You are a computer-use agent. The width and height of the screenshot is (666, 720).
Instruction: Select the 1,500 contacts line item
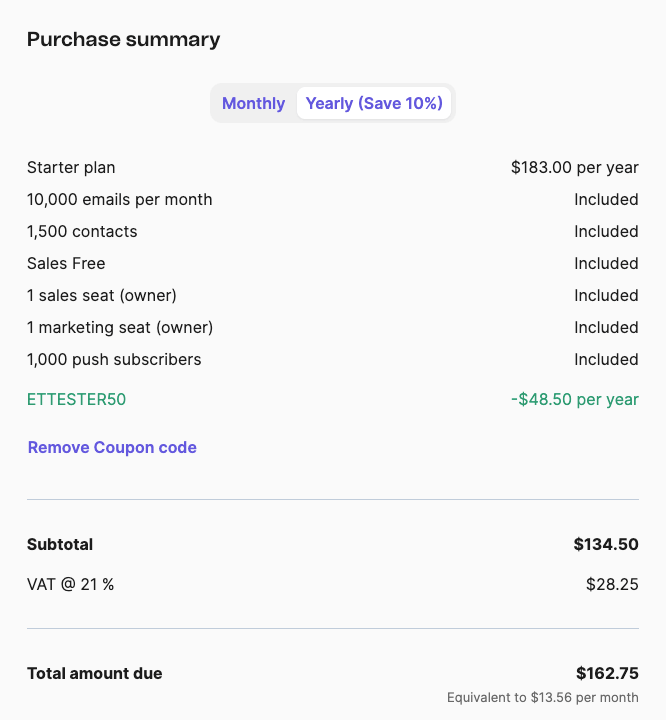pos(82,231)
